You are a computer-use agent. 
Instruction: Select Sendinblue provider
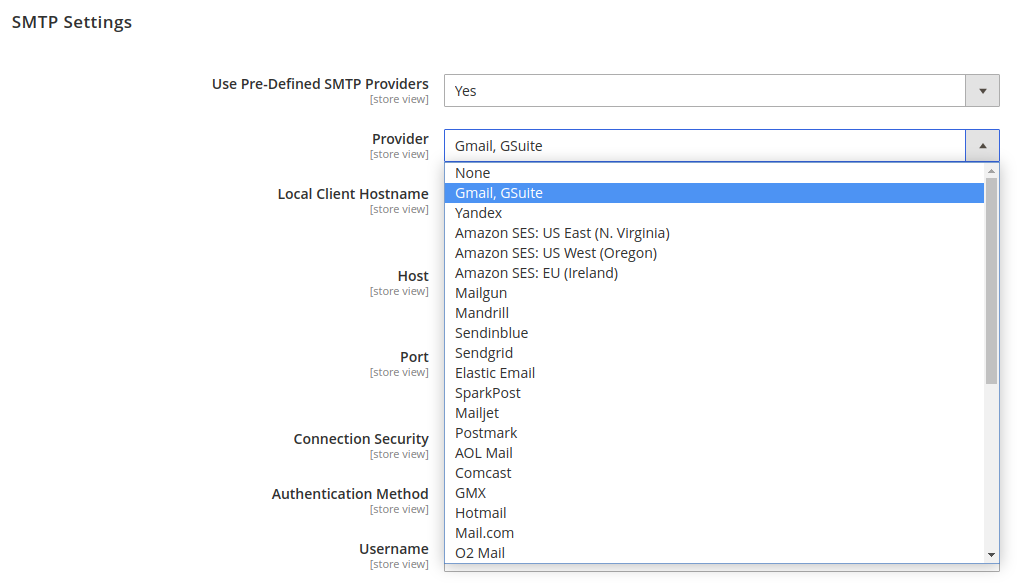(491, 333)
